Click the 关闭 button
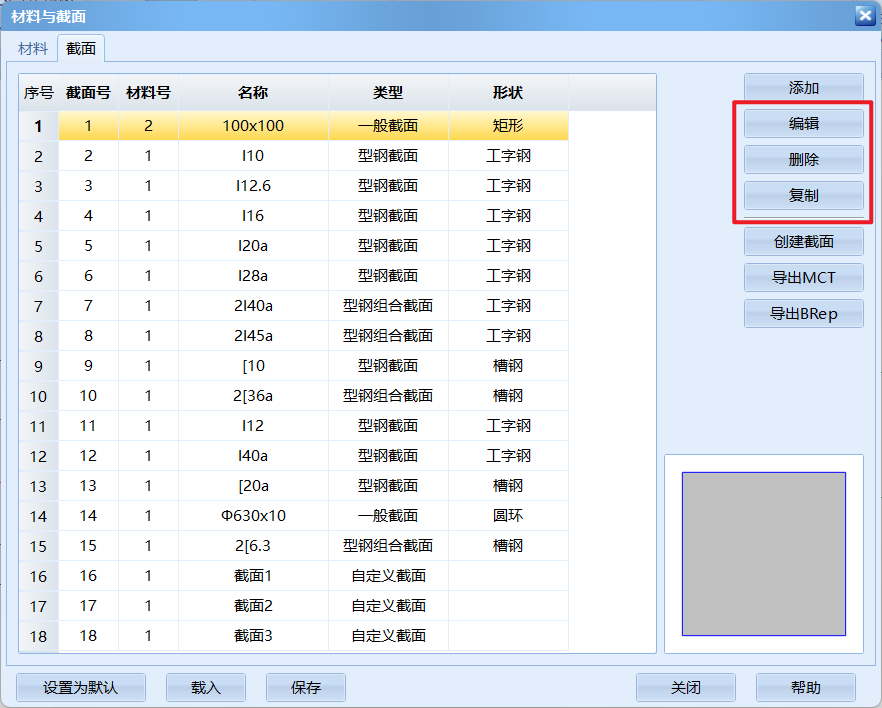This screenshot has height=708, width=882. click(686, 687)
